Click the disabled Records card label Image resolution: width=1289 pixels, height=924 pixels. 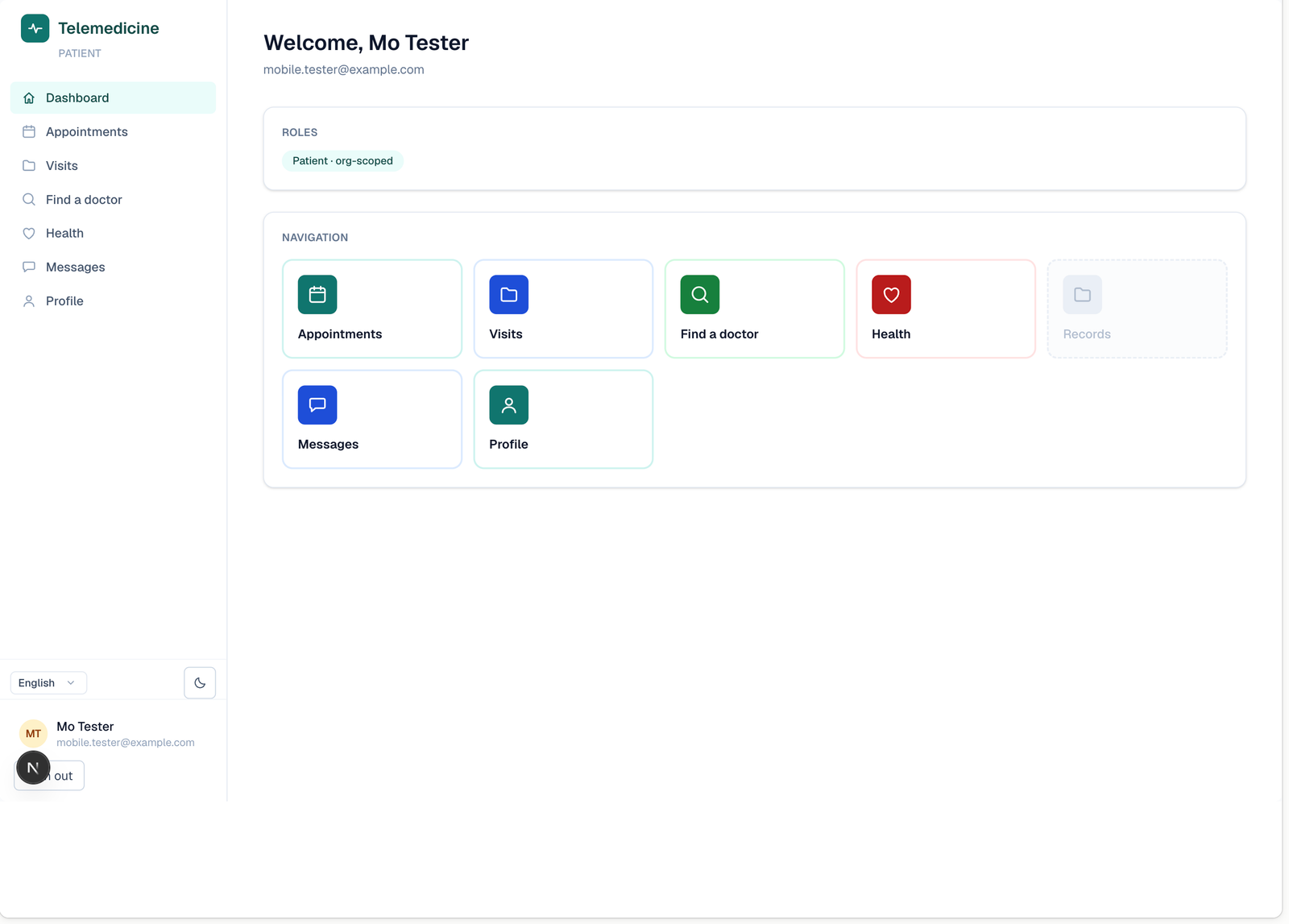pos(1087,334)
